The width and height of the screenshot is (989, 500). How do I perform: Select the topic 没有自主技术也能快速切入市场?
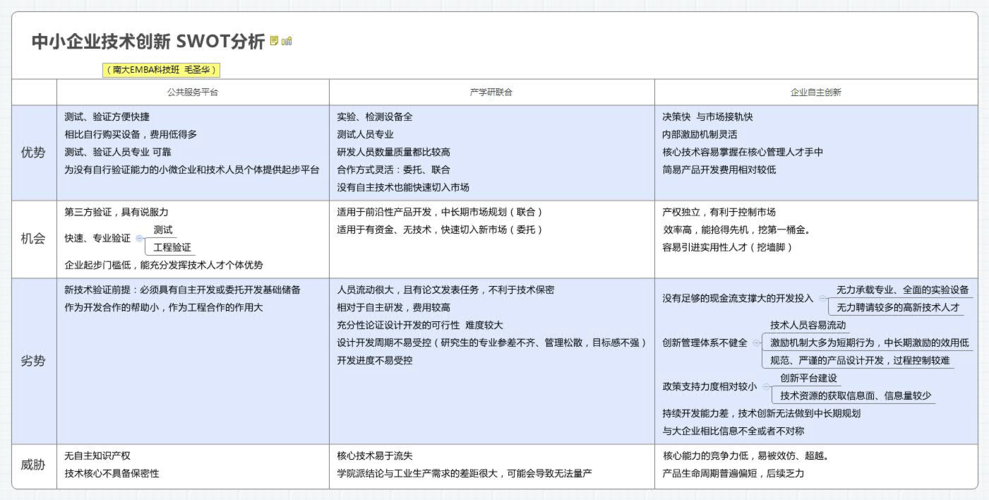click(x=403, y=187)
